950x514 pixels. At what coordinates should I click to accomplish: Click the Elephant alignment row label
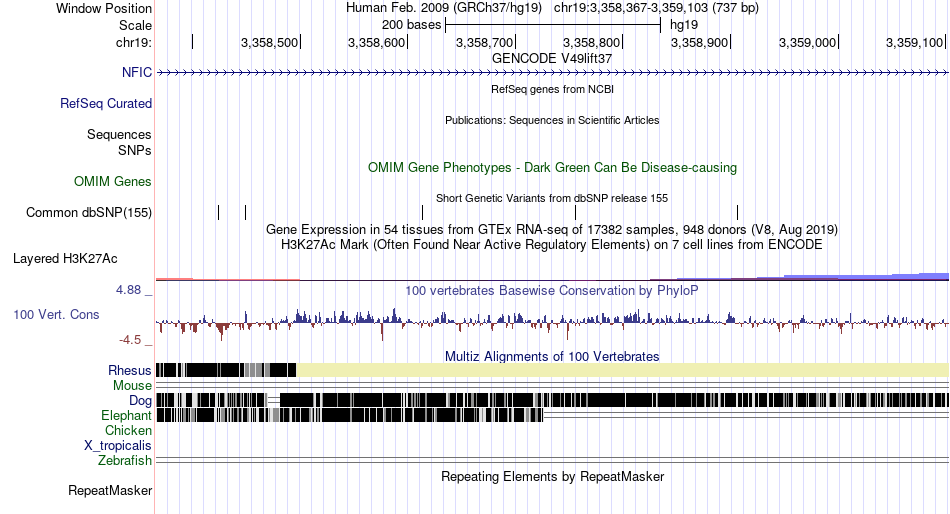(x=126, y=415)
